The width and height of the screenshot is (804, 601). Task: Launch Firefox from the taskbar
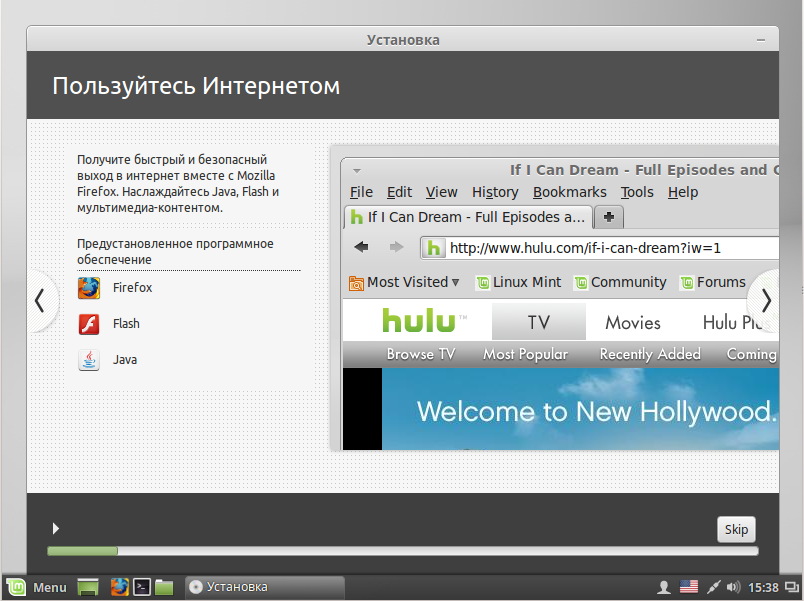coord(120,587)
